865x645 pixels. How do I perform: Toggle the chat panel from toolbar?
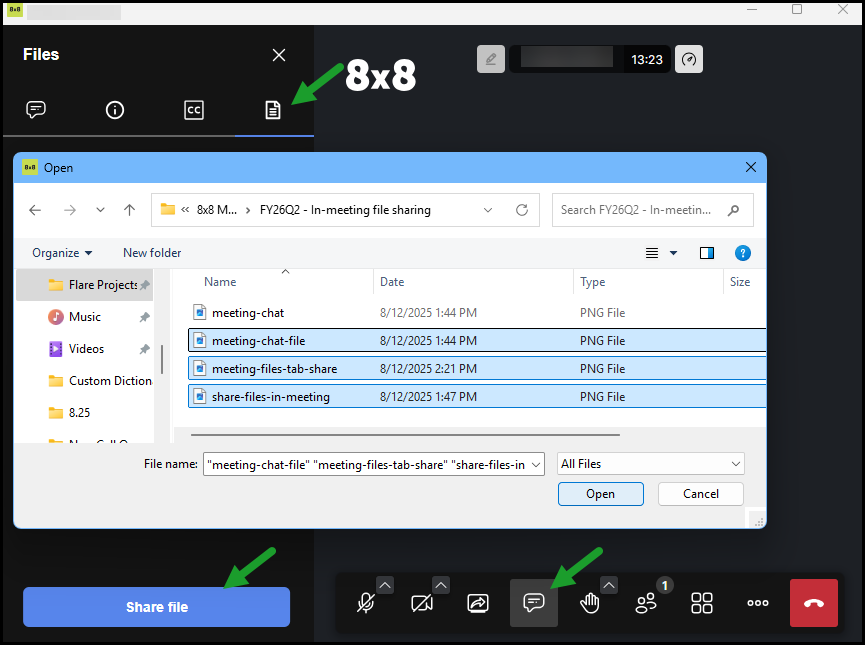pyautogui.click(x=534, y=603)
